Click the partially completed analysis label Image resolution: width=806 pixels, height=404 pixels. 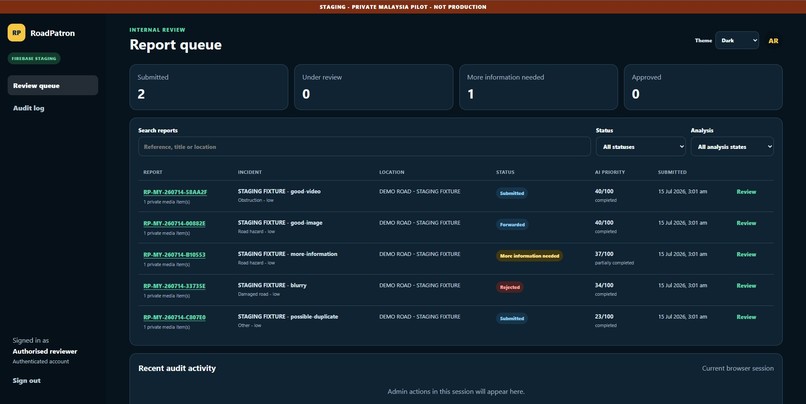click(614, 263)
